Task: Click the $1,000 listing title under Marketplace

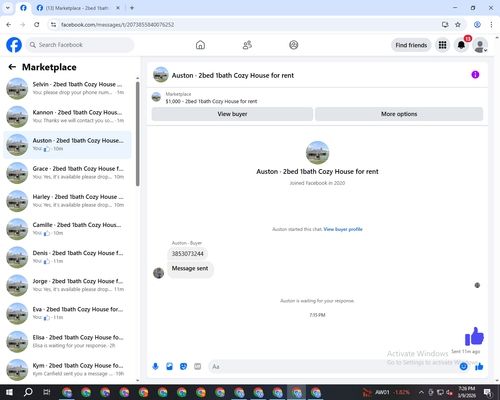Action: click(x=211, y=101)
